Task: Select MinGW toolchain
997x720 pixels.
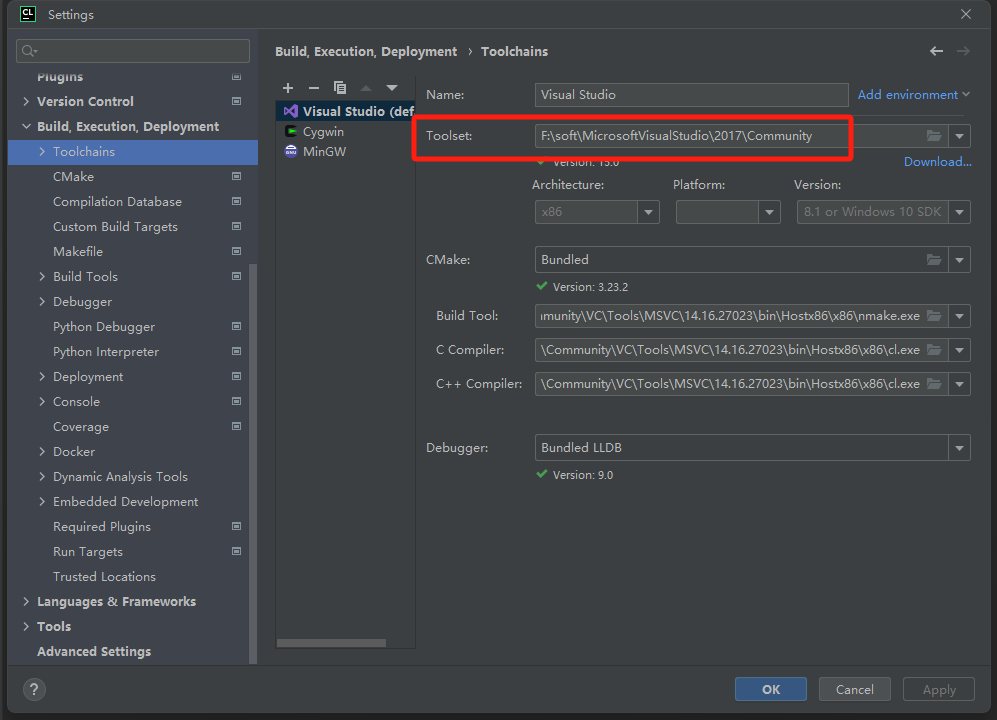Action: coord(345,151)
